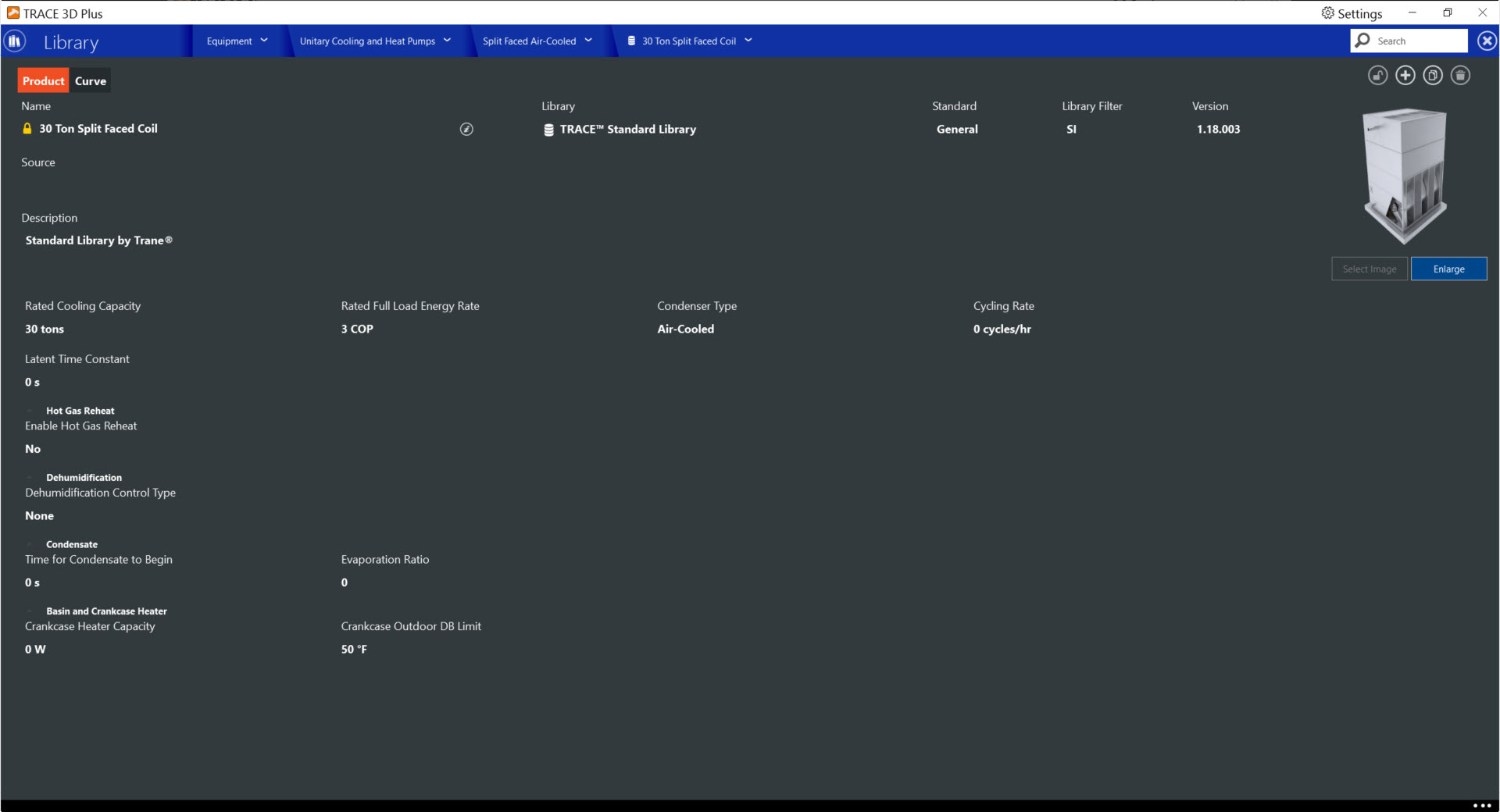Click the equipment unit thumbnail image
1500x812 pixels.
pyautogui.click(x=1405, y=176)
